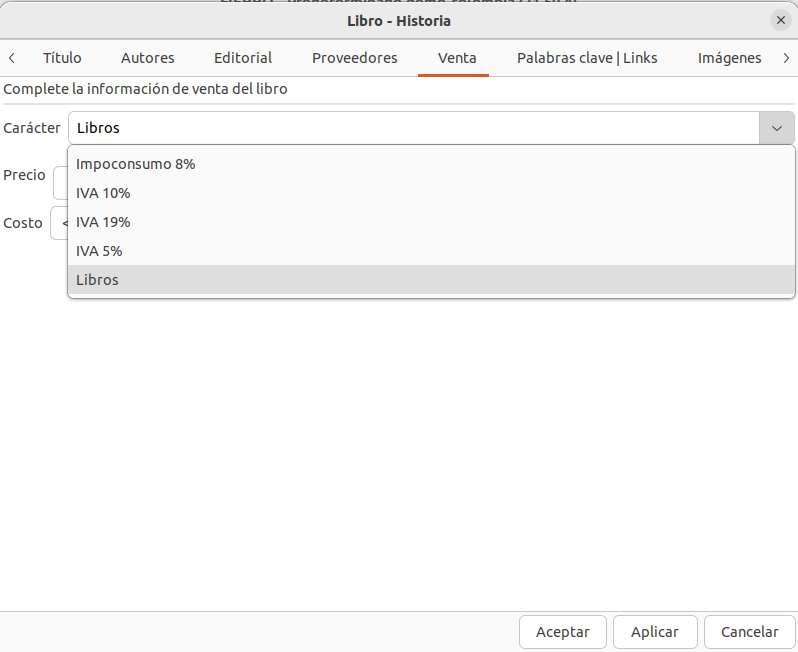
Task: Select the Proveedores tab
Action: point(355,58)
